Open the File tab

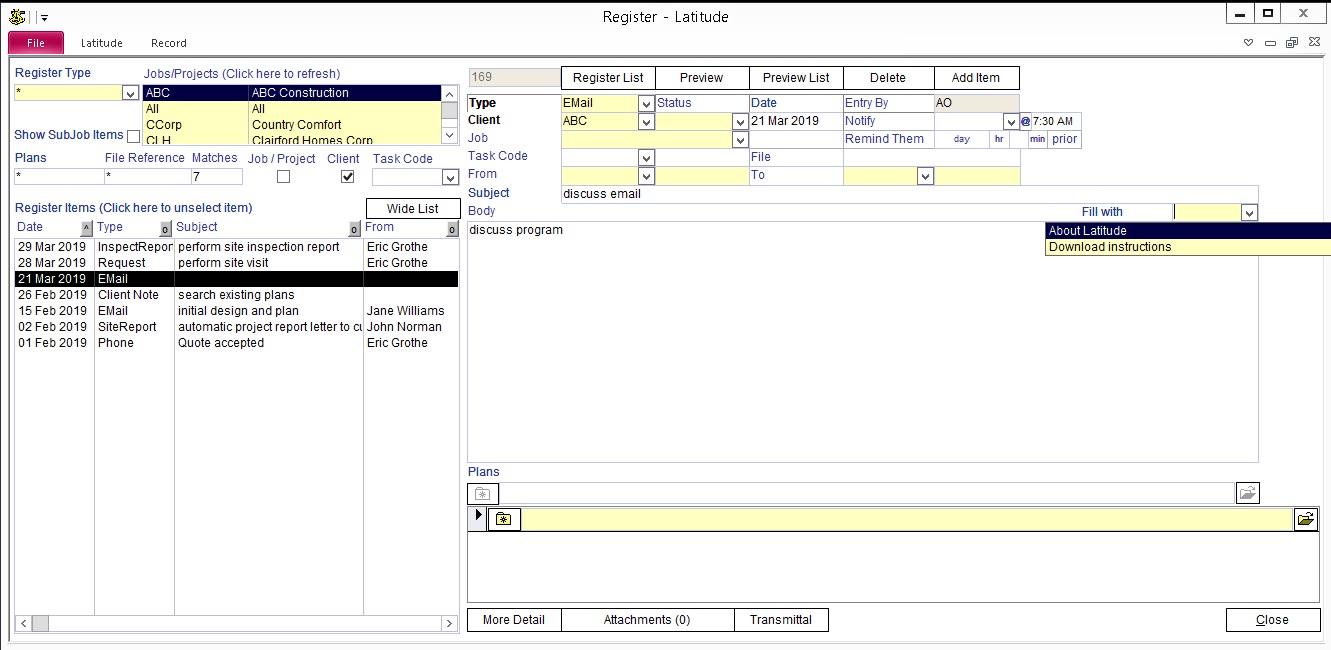[x=36, y=43]
